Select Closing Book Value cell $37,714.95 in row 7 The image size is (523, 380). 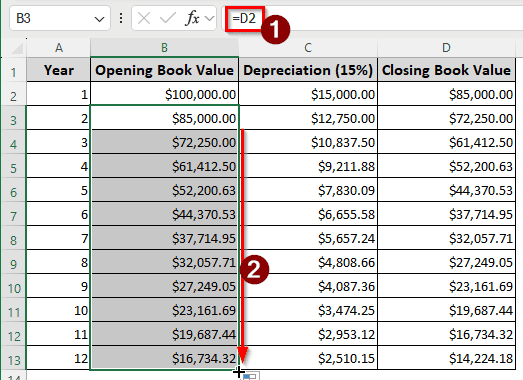[x=446, y=214]
